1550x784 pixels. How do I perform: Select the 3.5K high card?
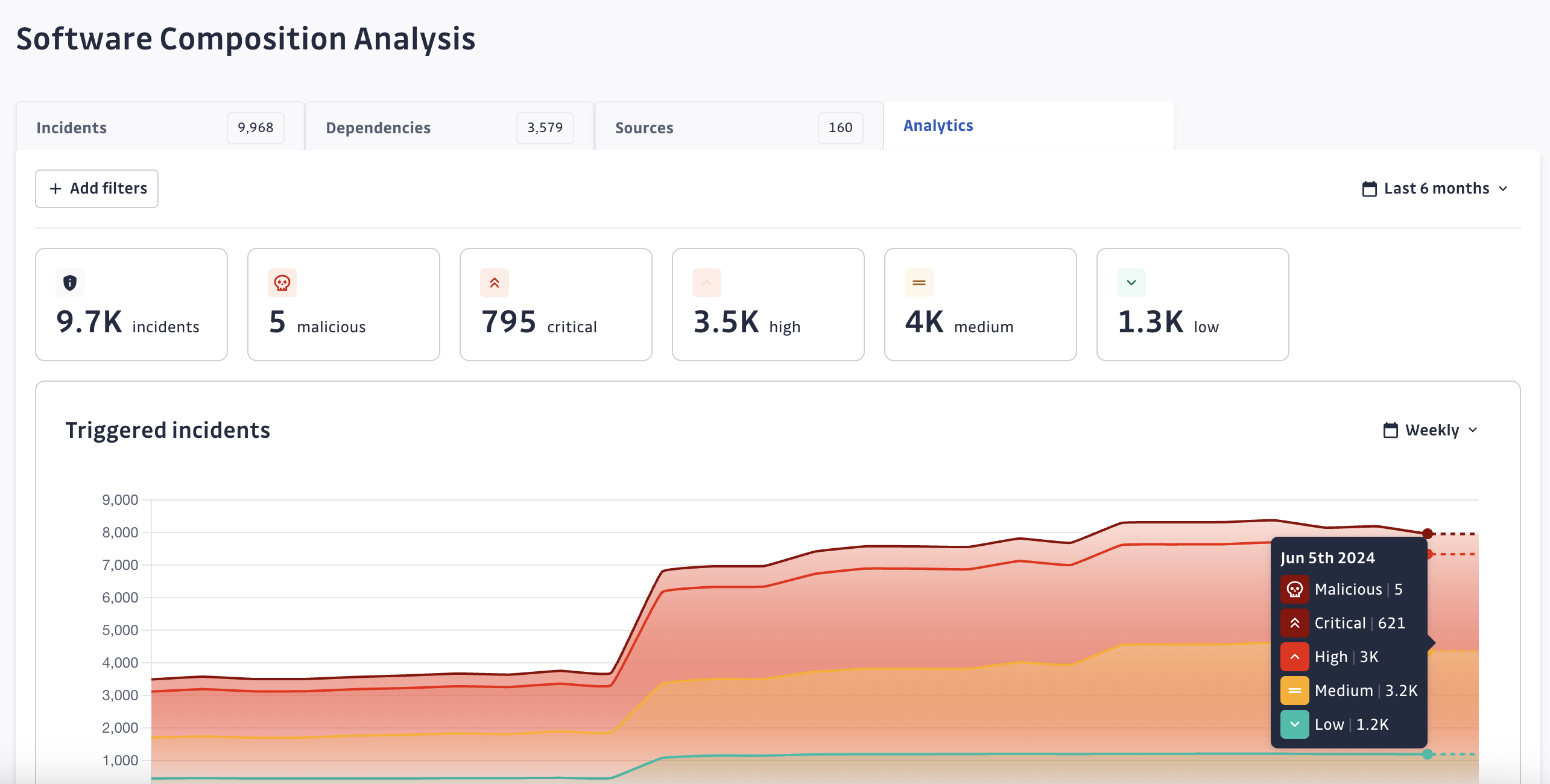(x=768, y=305)
